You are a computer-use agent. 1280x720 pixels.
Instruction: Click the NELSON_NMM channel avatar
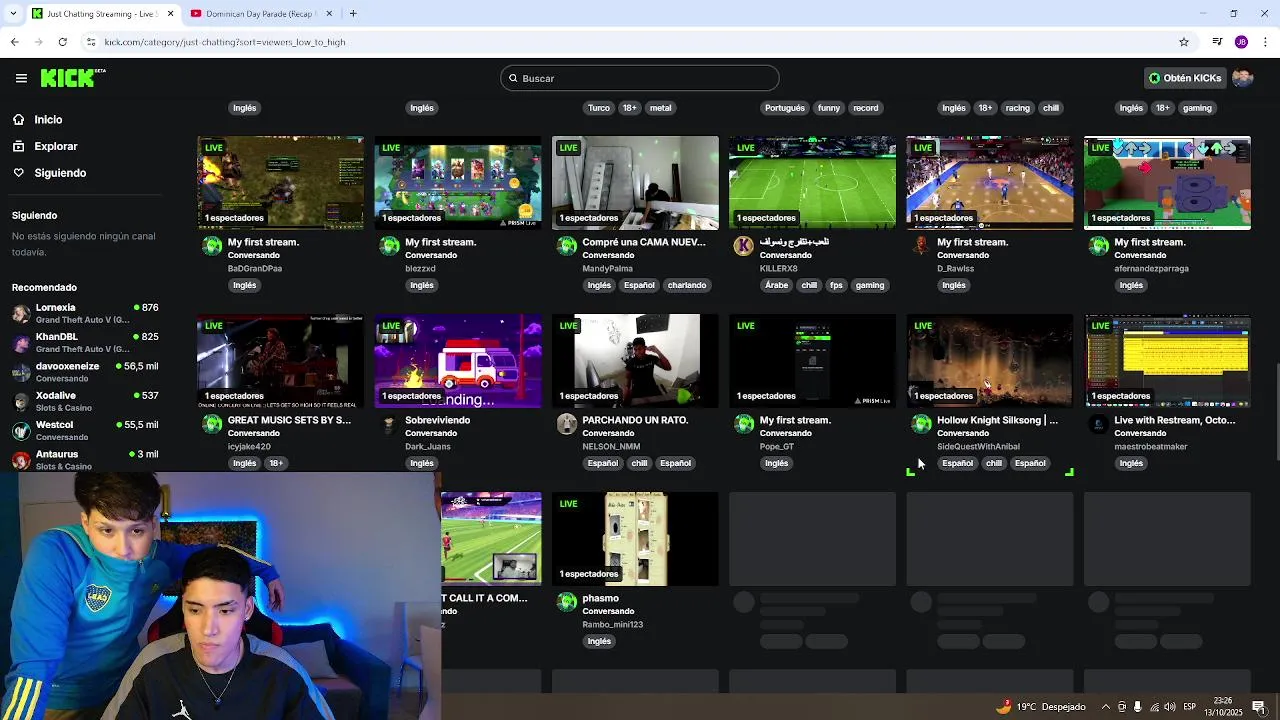coord(566,424)
